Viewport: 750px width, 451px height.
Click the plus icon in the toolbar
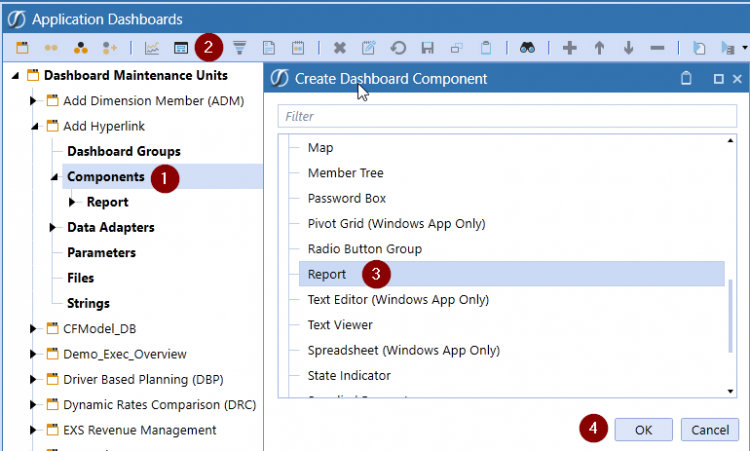tap(570, 48)
